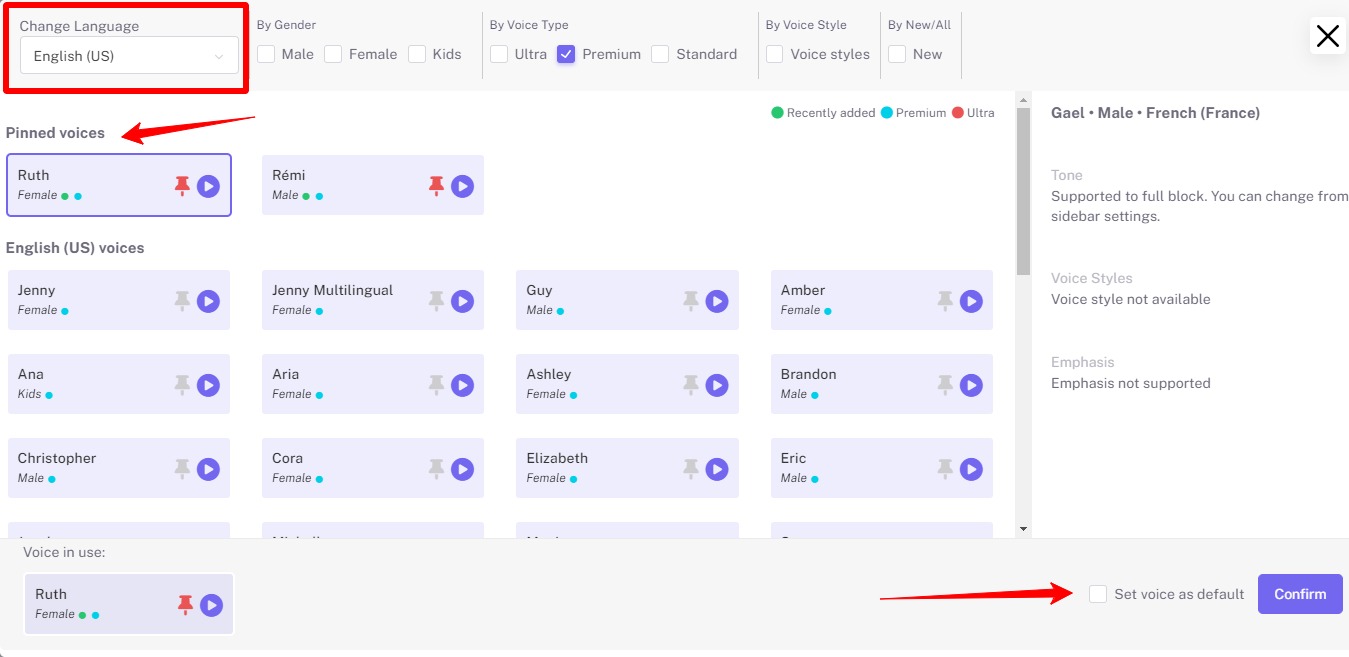Enable the Male gender filter
This screenshot has width=1349, height=657.
click(266, 54)
